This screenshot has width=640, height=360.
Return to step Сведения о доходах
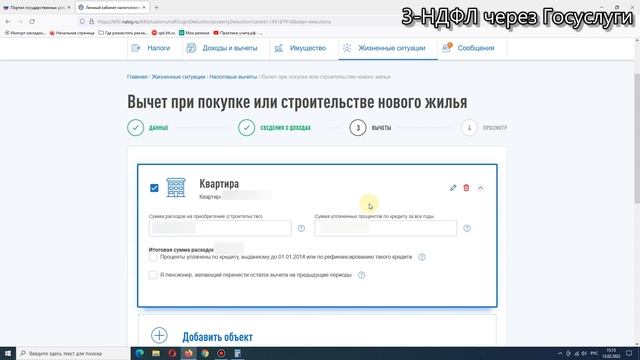pos(247,128)
